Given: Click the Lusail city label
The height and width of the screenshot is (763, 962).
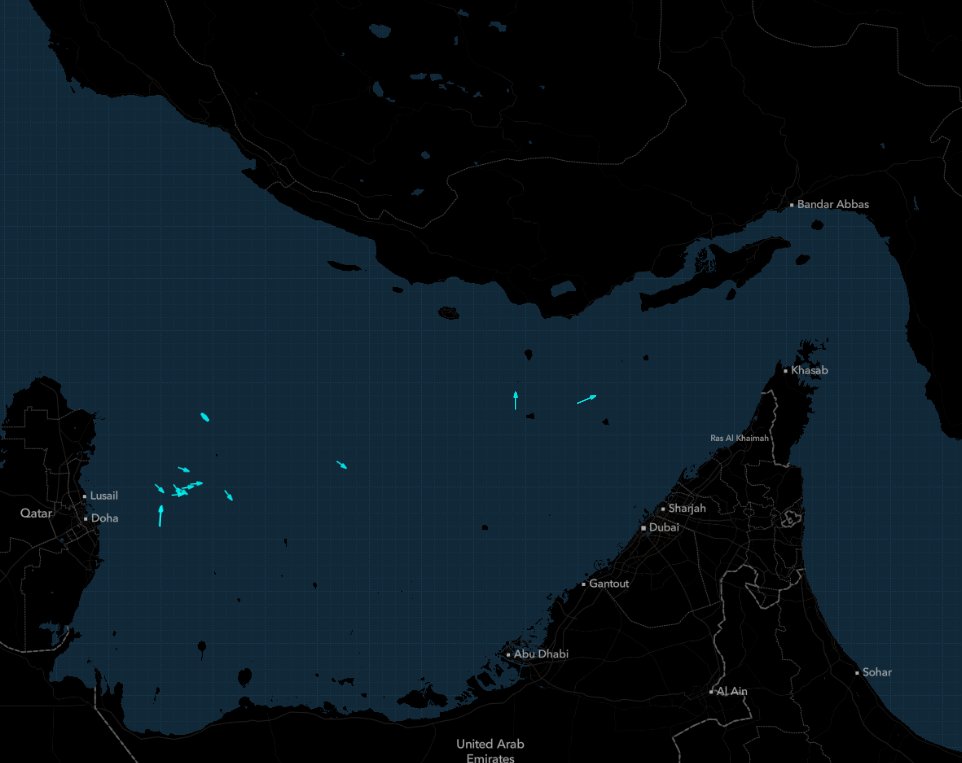Looking at the screenshot, I should [104, 496].
